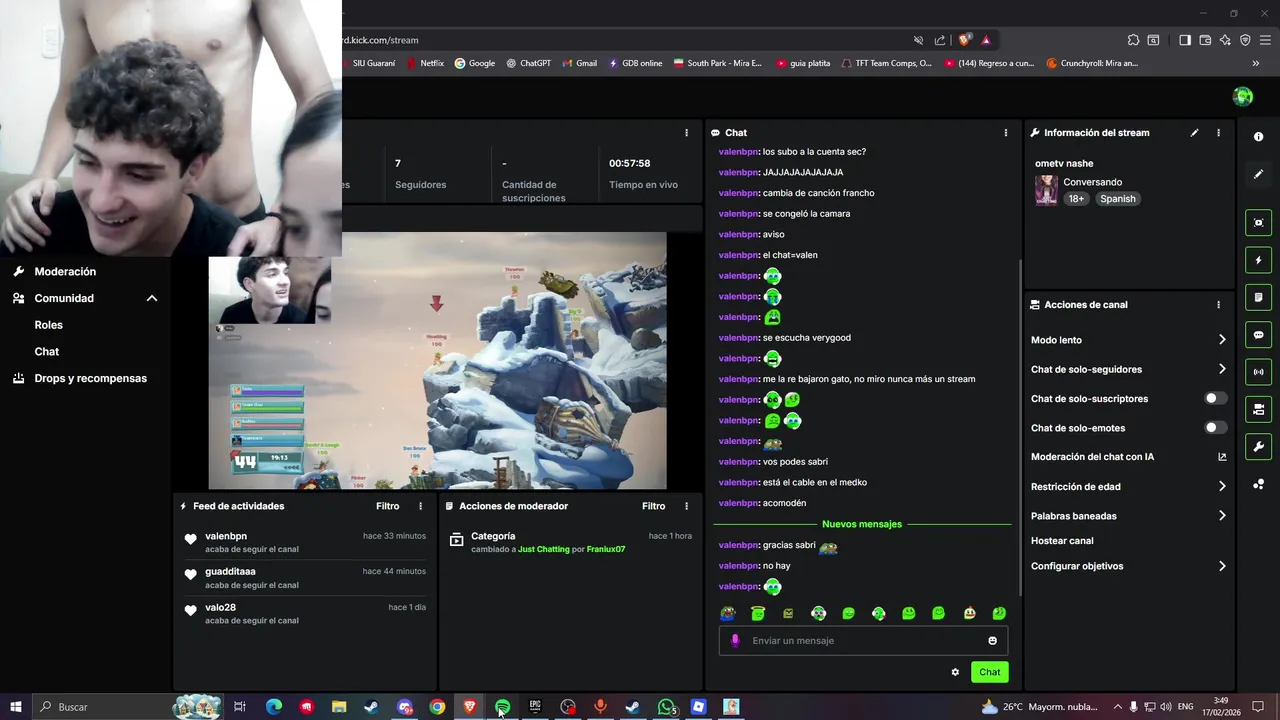Screen dimensions: 1280x720
Task: Open Brave Leo AI sparkle icon
Action: tap(1225, 40)
